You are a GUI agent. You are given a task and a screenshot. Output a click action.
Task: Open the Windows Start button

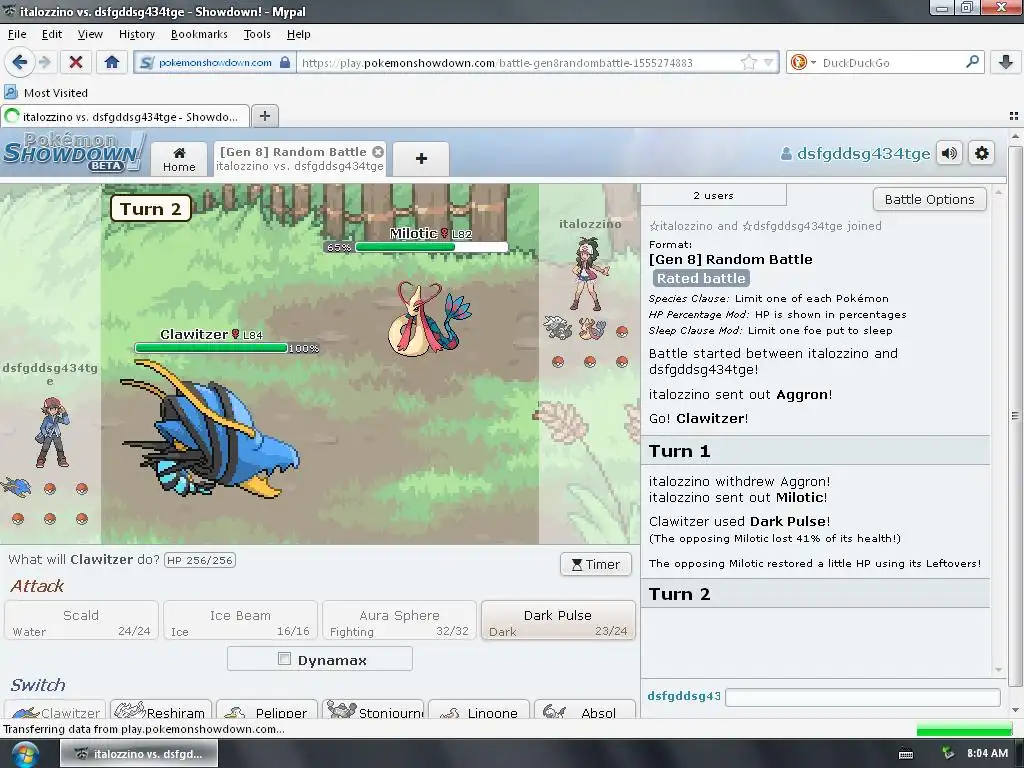click(x=25, y=754)
